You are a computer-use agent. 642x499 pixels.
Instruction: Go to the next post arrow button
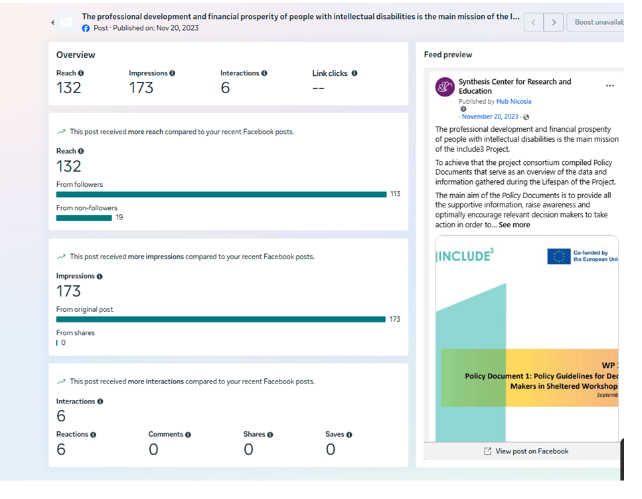coord(554,23)
